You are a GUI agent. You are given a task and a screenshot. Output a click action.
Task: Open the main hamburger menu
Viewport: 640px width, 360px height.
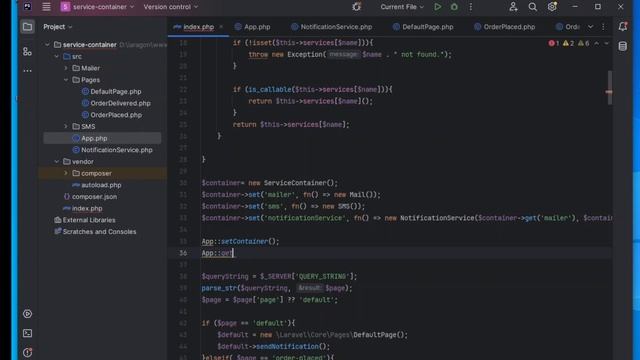click(x=46, y=7)
